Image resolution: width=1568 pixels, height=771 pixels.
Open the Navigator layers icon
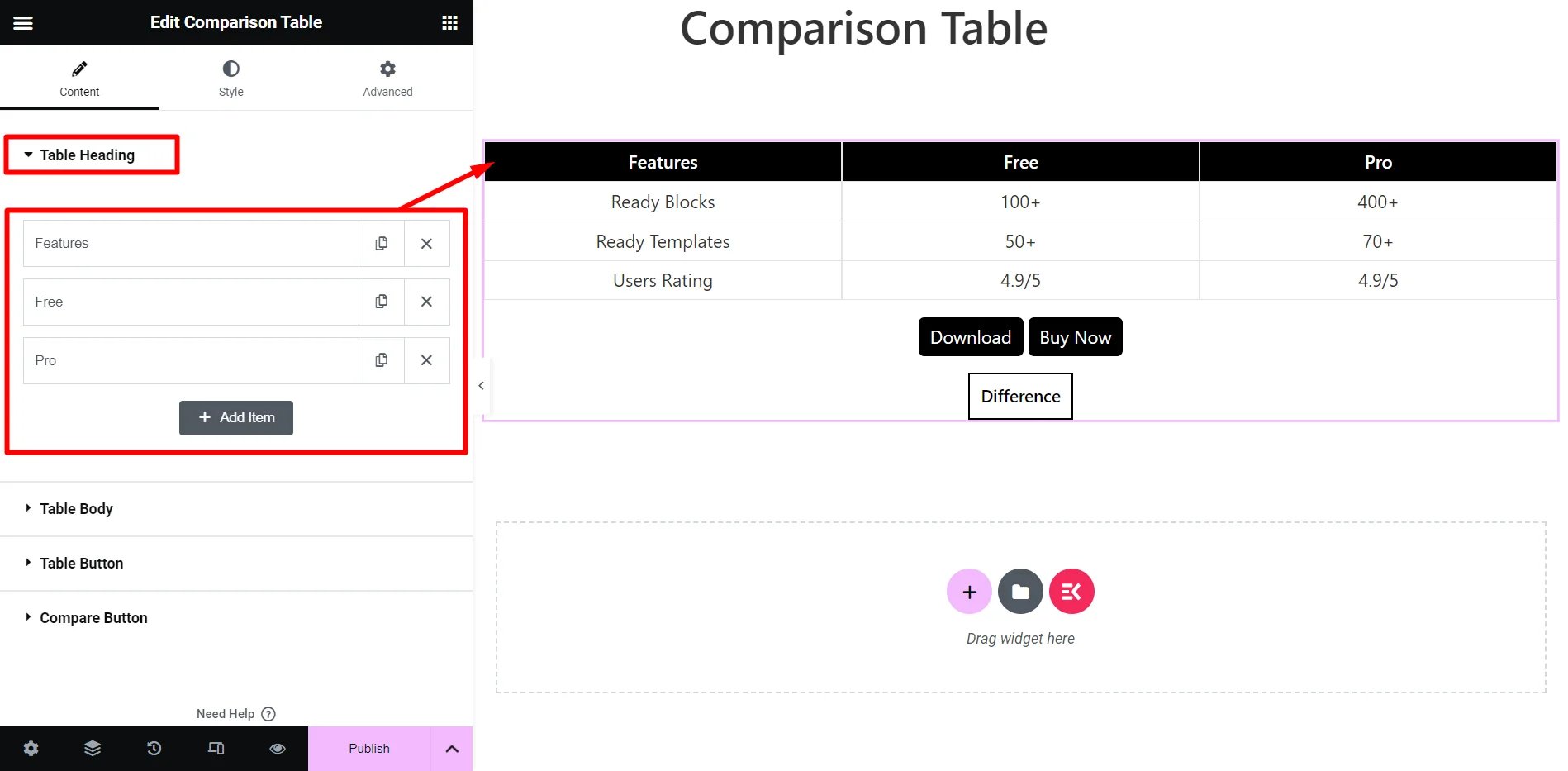pos(93,749)
